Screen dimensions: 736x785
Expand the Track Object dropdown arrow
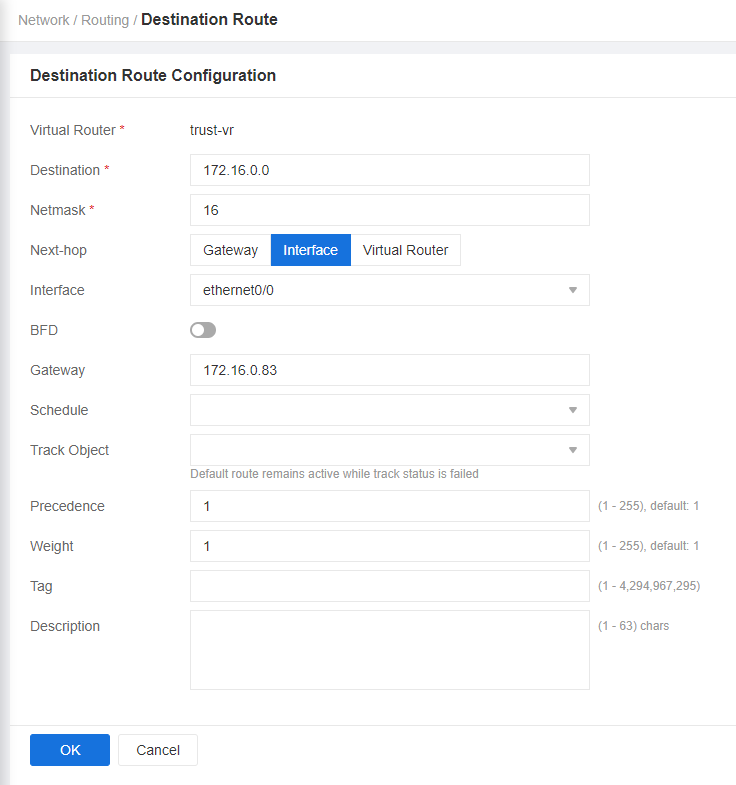(573, 450)
